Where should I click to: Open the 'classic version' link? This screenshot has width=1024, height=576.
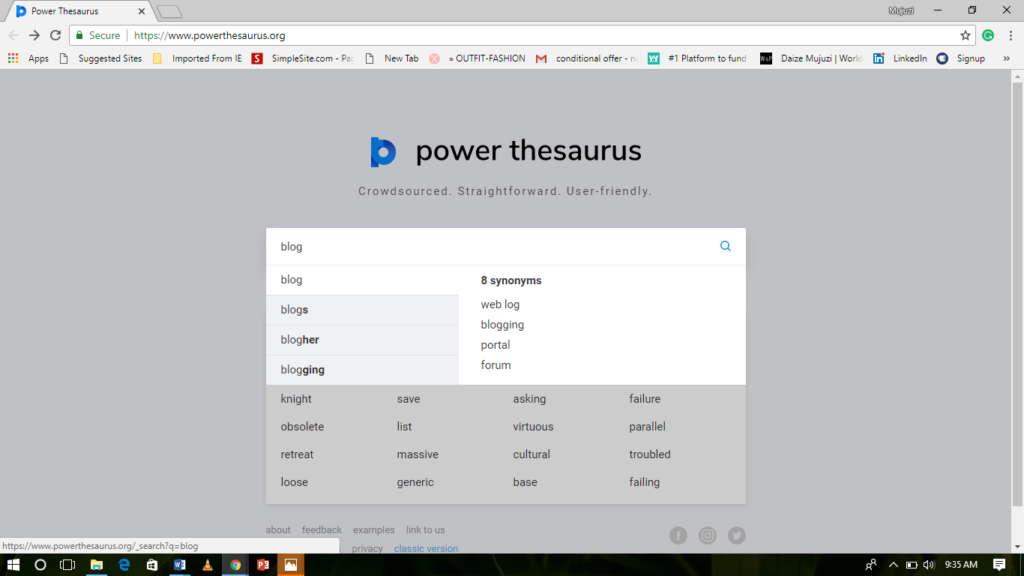[x=426, y=548]
